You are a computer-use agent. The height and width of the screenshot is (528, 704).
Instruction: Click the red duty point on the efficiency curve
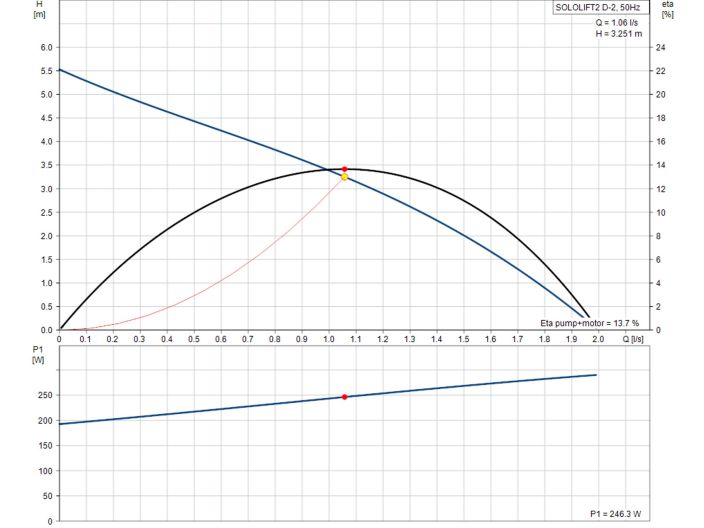[x=344, y=169]
